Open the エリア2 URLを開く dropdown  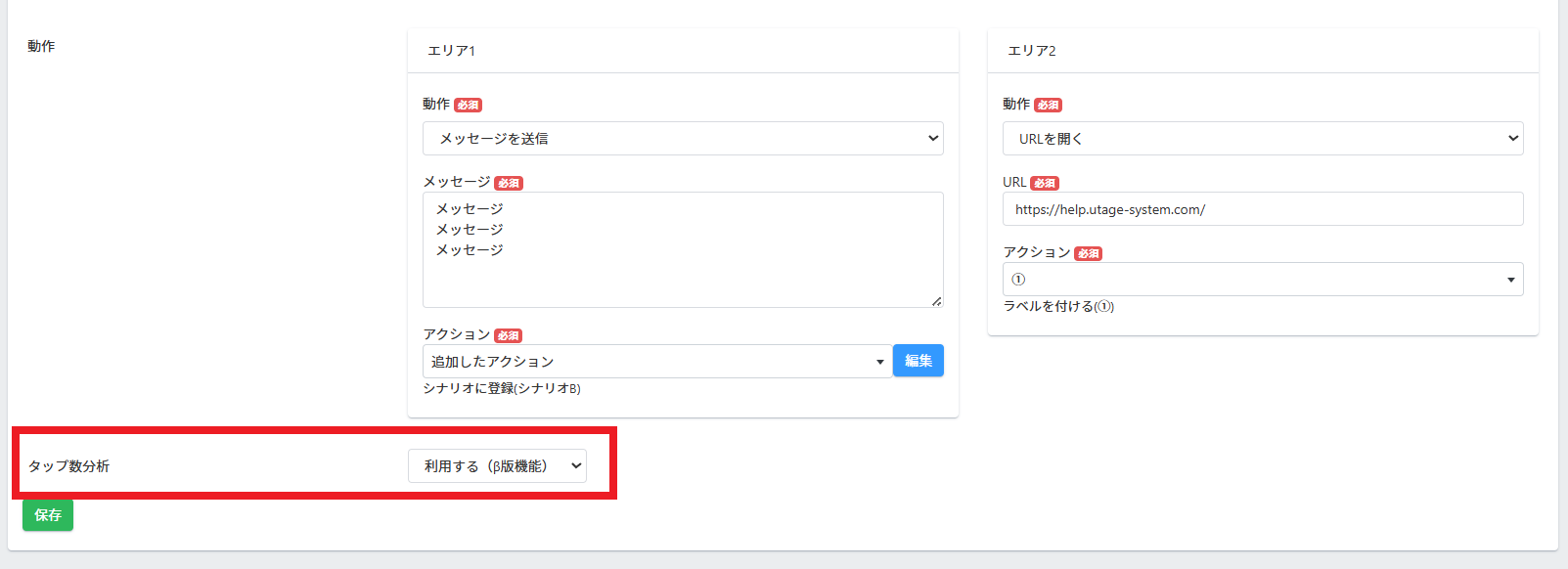(x=1263, y=138)
